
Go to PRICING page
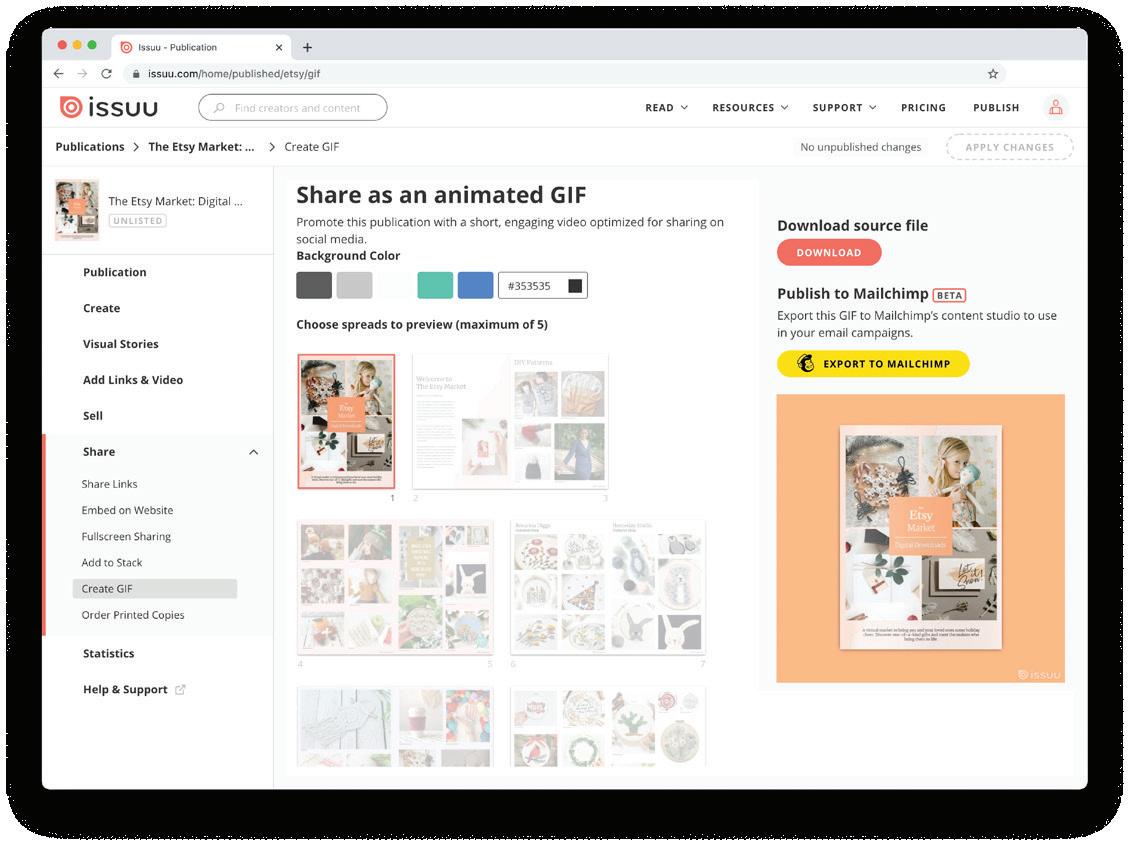[923, 107]
